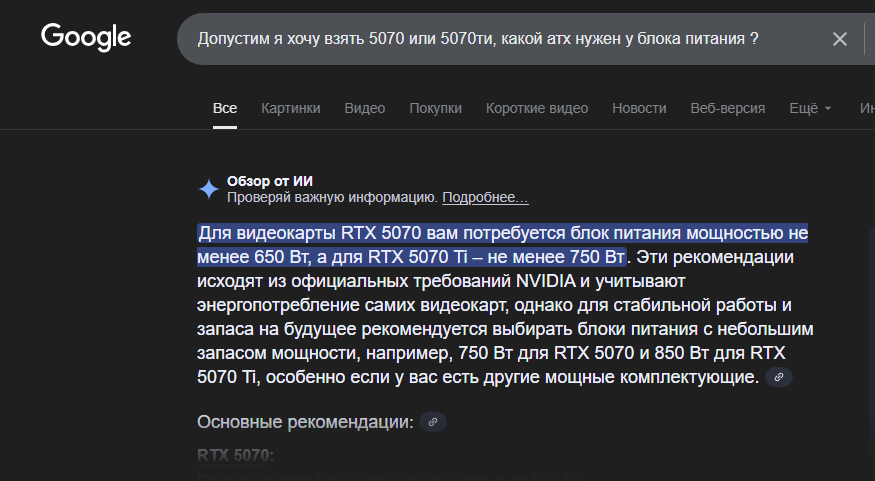The image size is (875, 481).
Task: Click the RTX 5070 heading
Action: (235, 455)
